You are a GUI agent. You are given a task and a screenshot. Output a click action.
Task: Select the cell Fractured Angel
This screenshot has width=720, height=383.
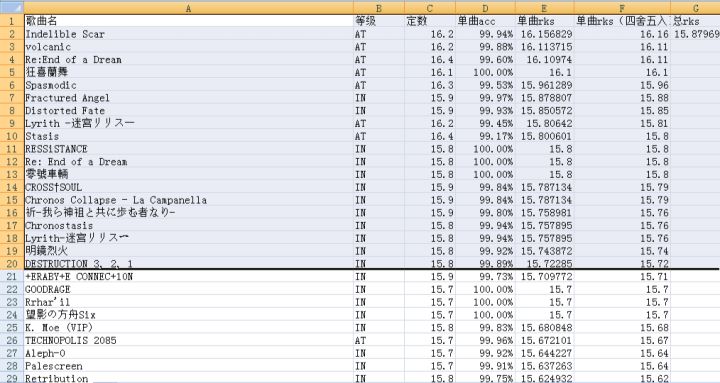coord(188,97)
